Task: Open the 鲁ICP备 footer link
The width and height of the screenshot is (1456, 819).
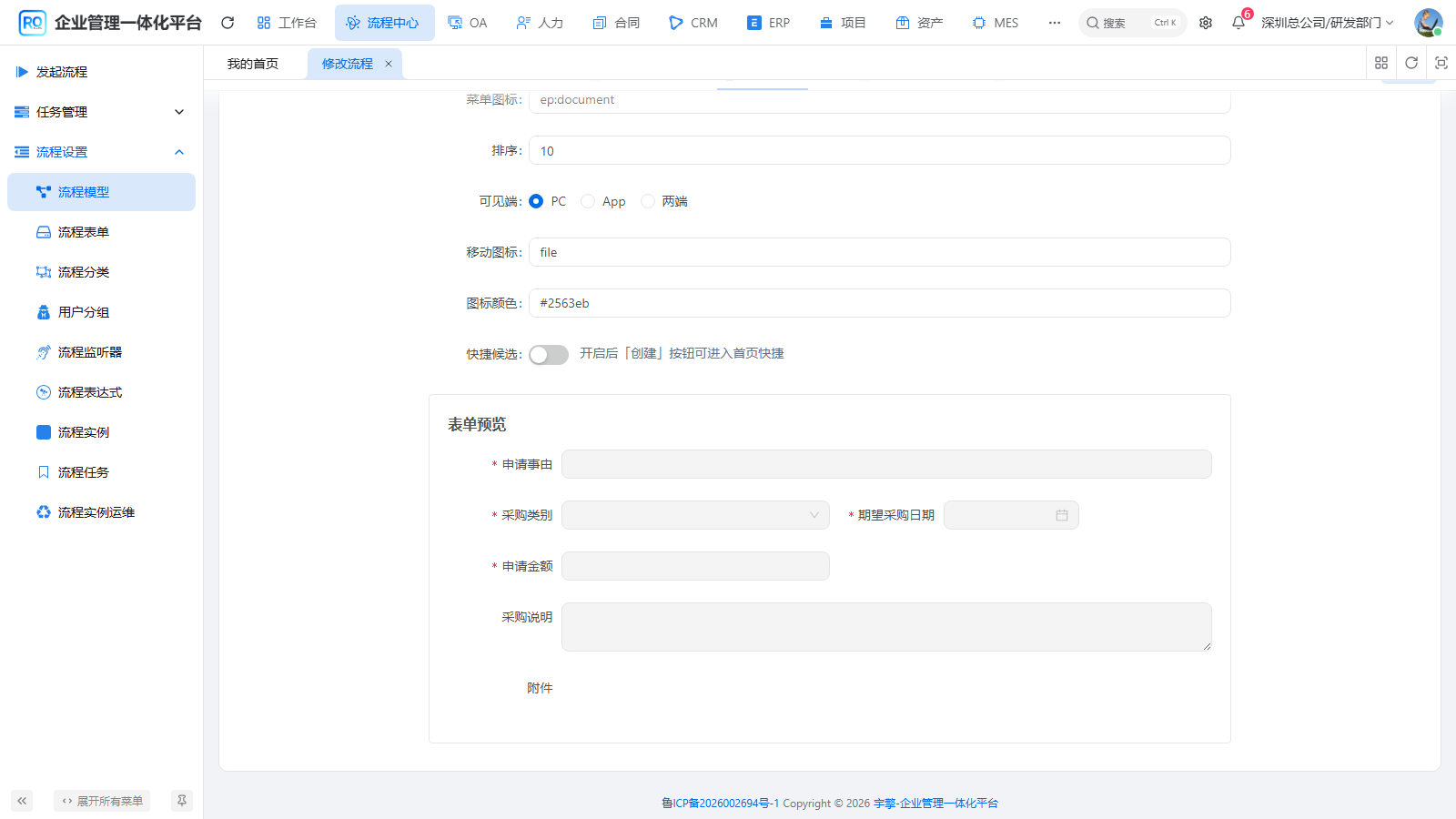Action: [x=721, y=804]
